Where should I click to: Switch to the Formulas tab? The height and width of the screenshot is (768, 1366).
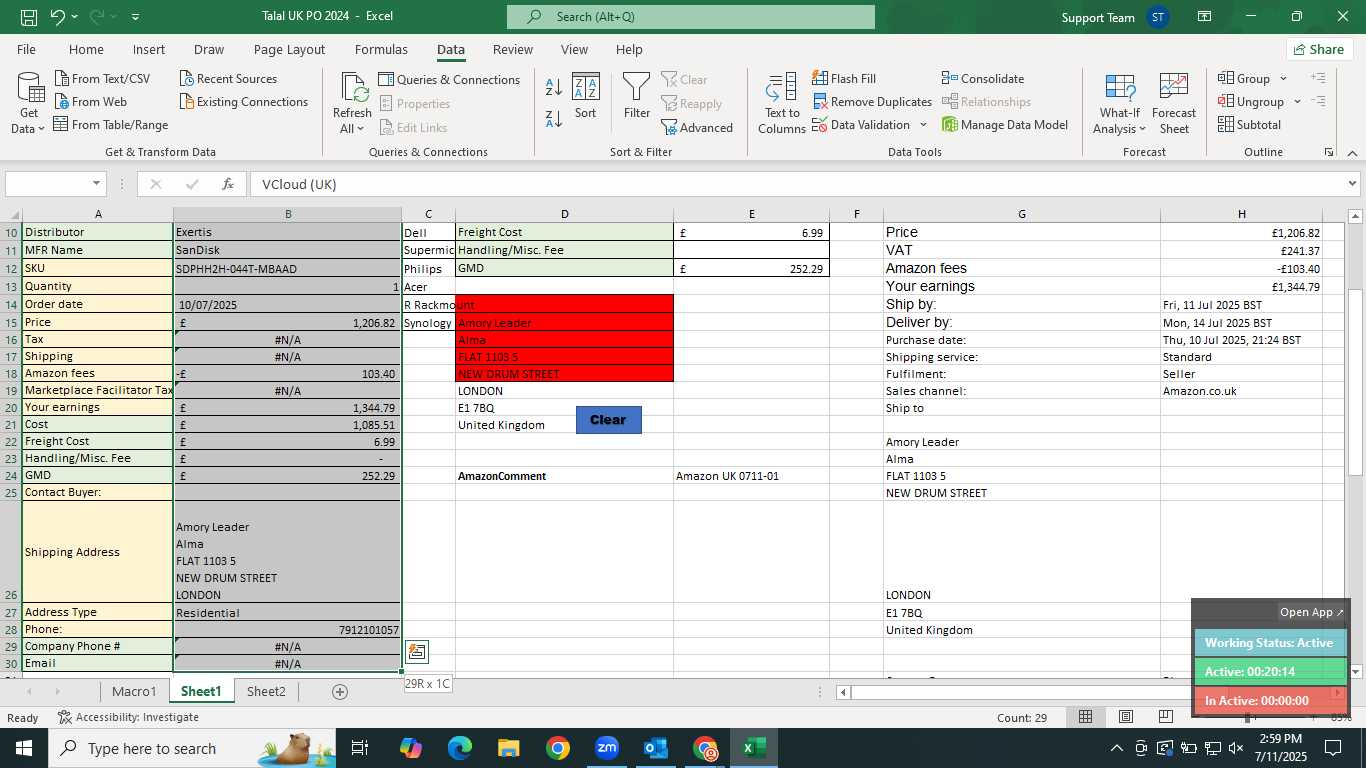click(x=381, y=49)
